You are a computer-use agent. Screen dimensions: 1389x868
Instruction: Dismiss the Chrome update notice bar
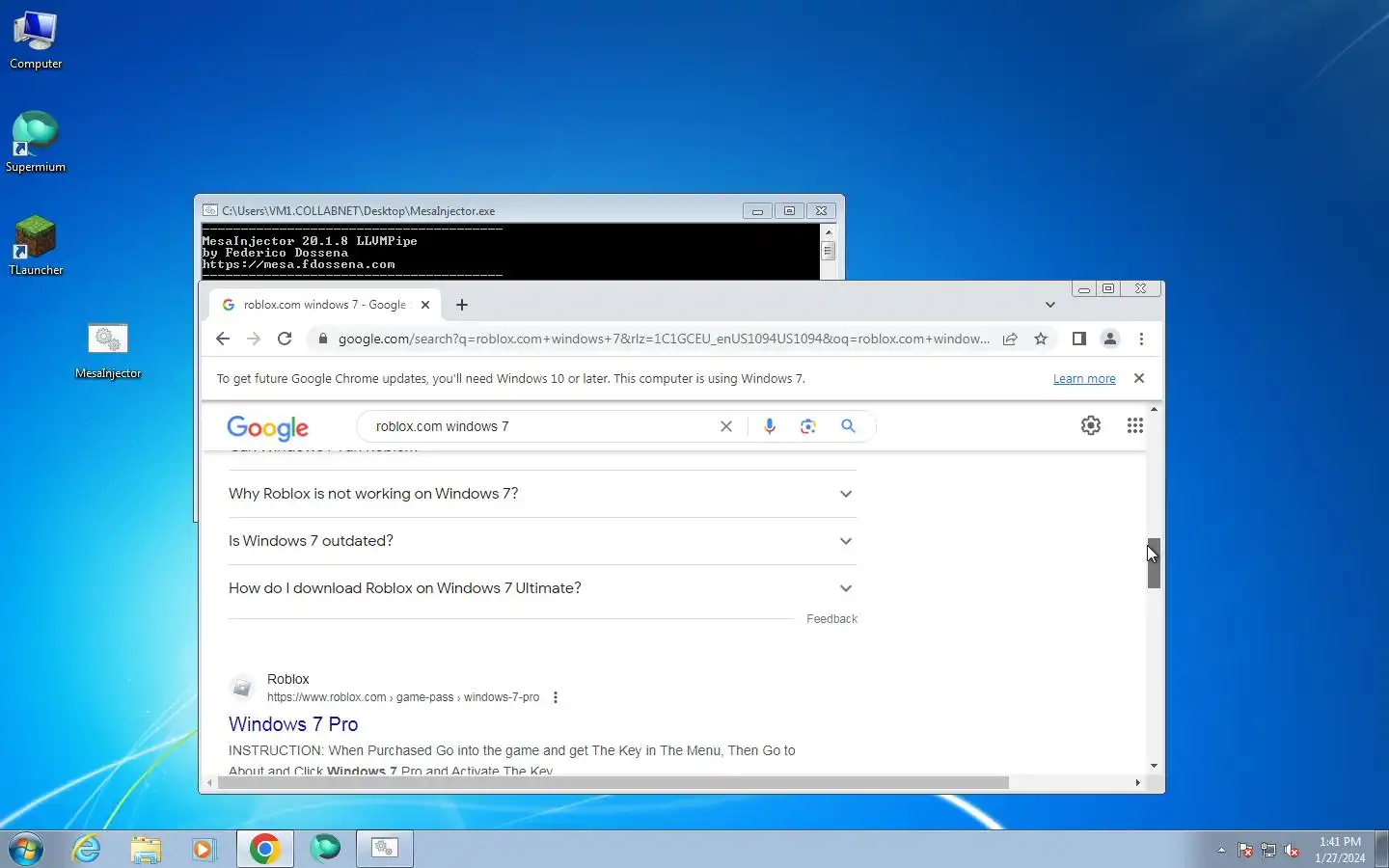(1139, 378)
